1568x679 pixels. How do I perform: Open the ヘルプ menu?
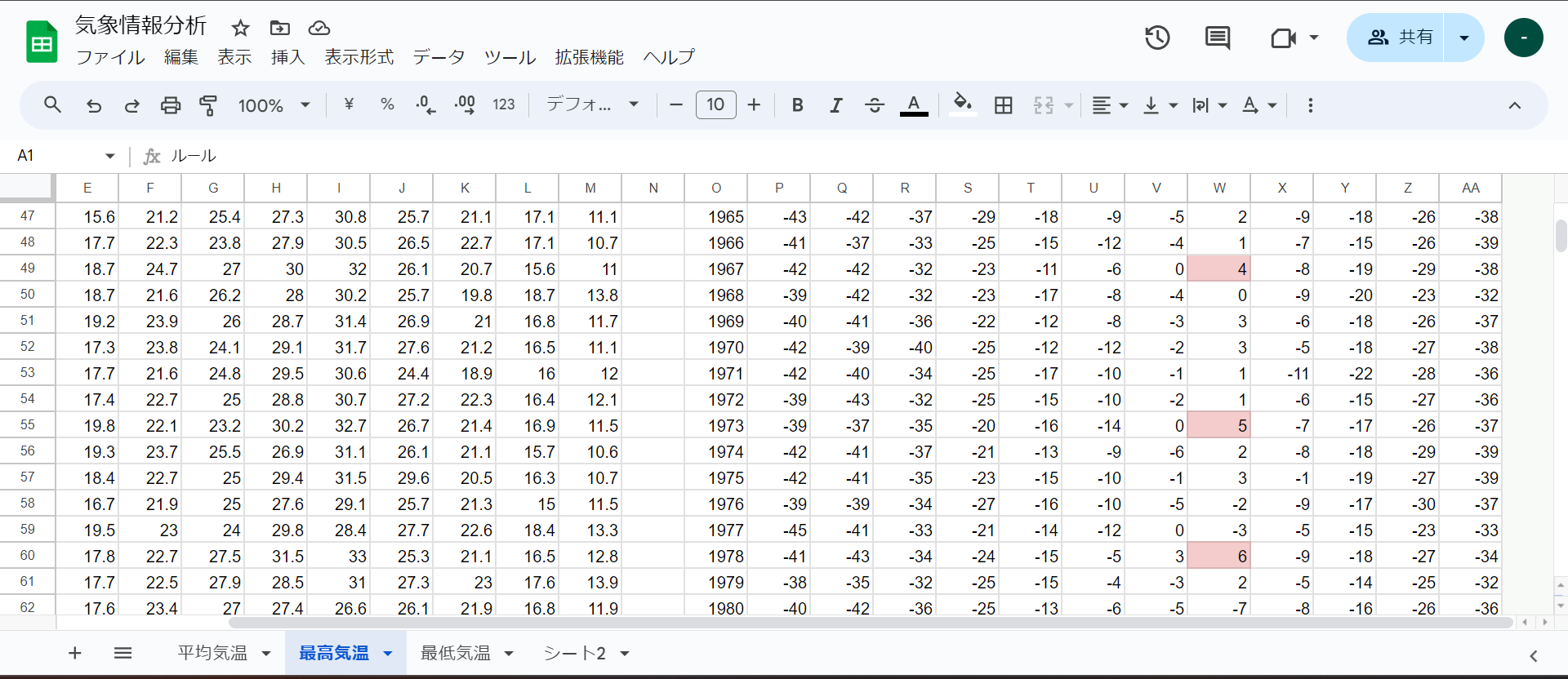tap(669, 57)
